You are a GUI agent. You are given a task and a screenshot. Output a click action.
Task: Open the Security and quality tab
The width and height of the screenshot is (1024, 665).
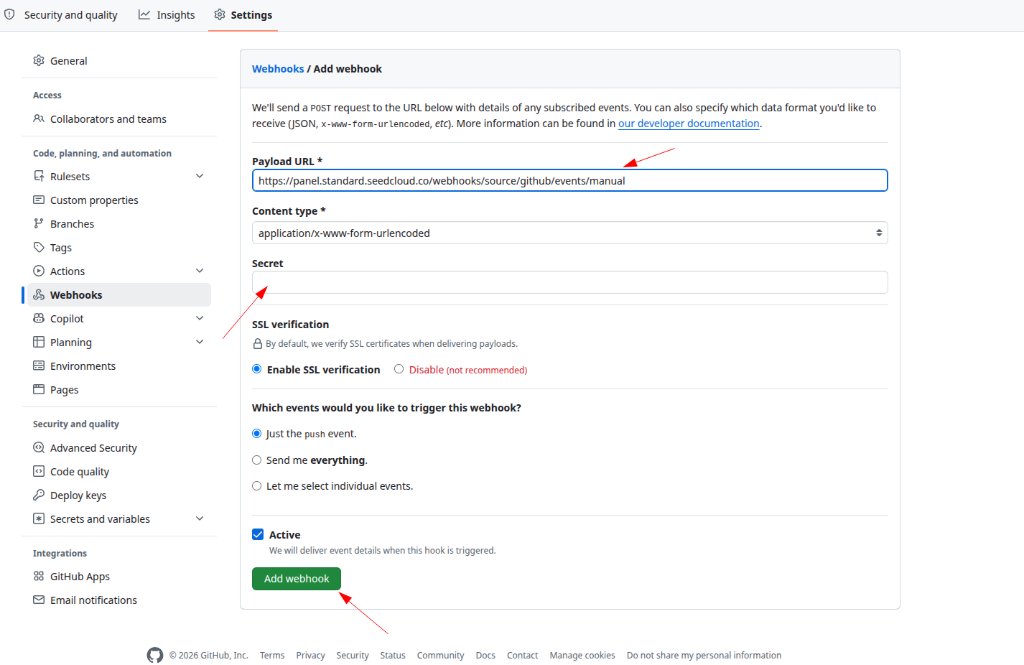coord(61,15)
